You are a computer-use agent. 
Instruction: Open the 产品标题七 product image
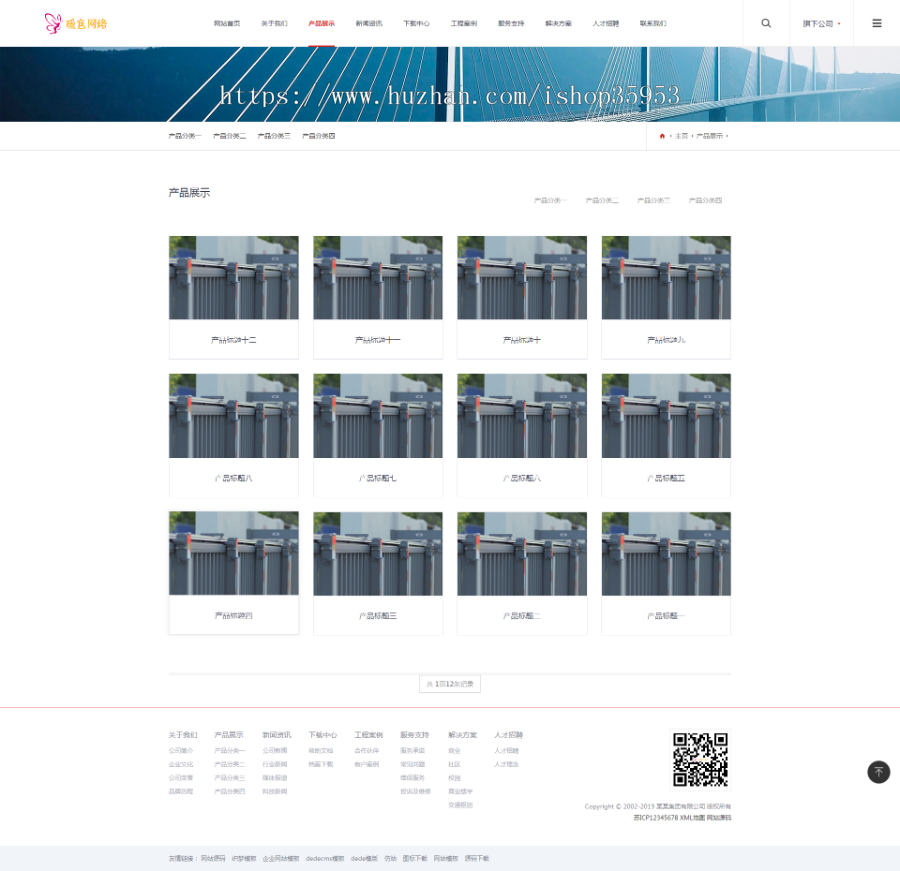(x=378, y=416)
